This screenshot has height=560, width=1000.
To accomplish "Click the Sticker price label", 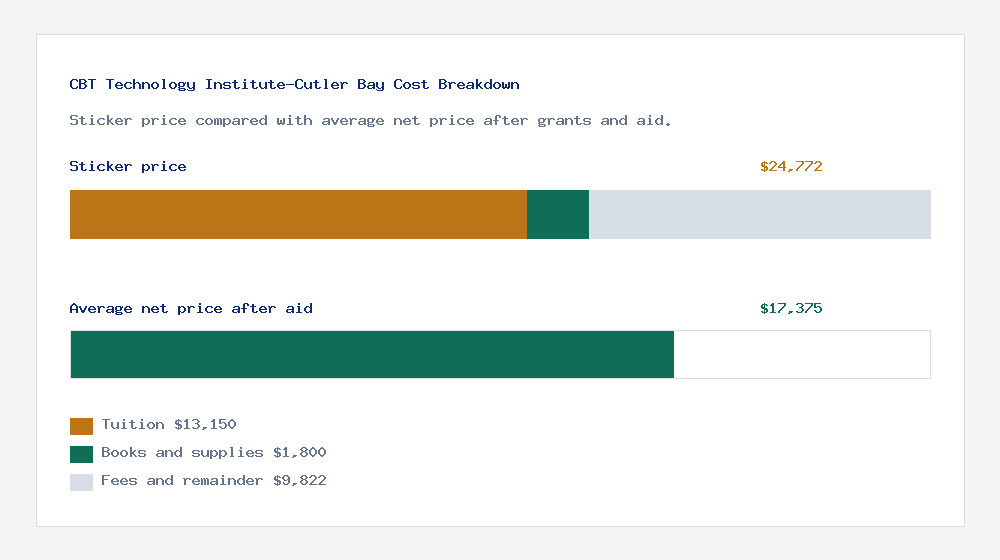I will pyautogui.click(x=128, y=166).
